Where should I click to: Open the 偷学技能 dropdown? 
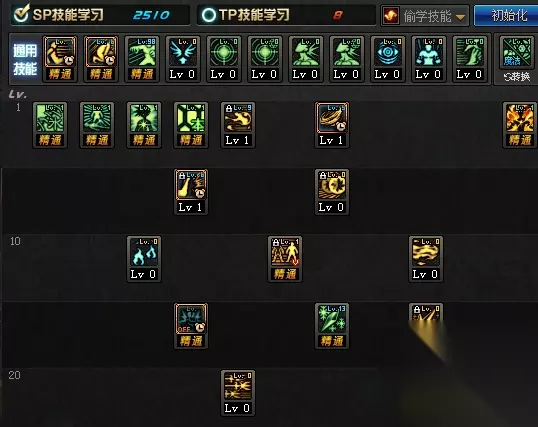[x=425, y=15]
